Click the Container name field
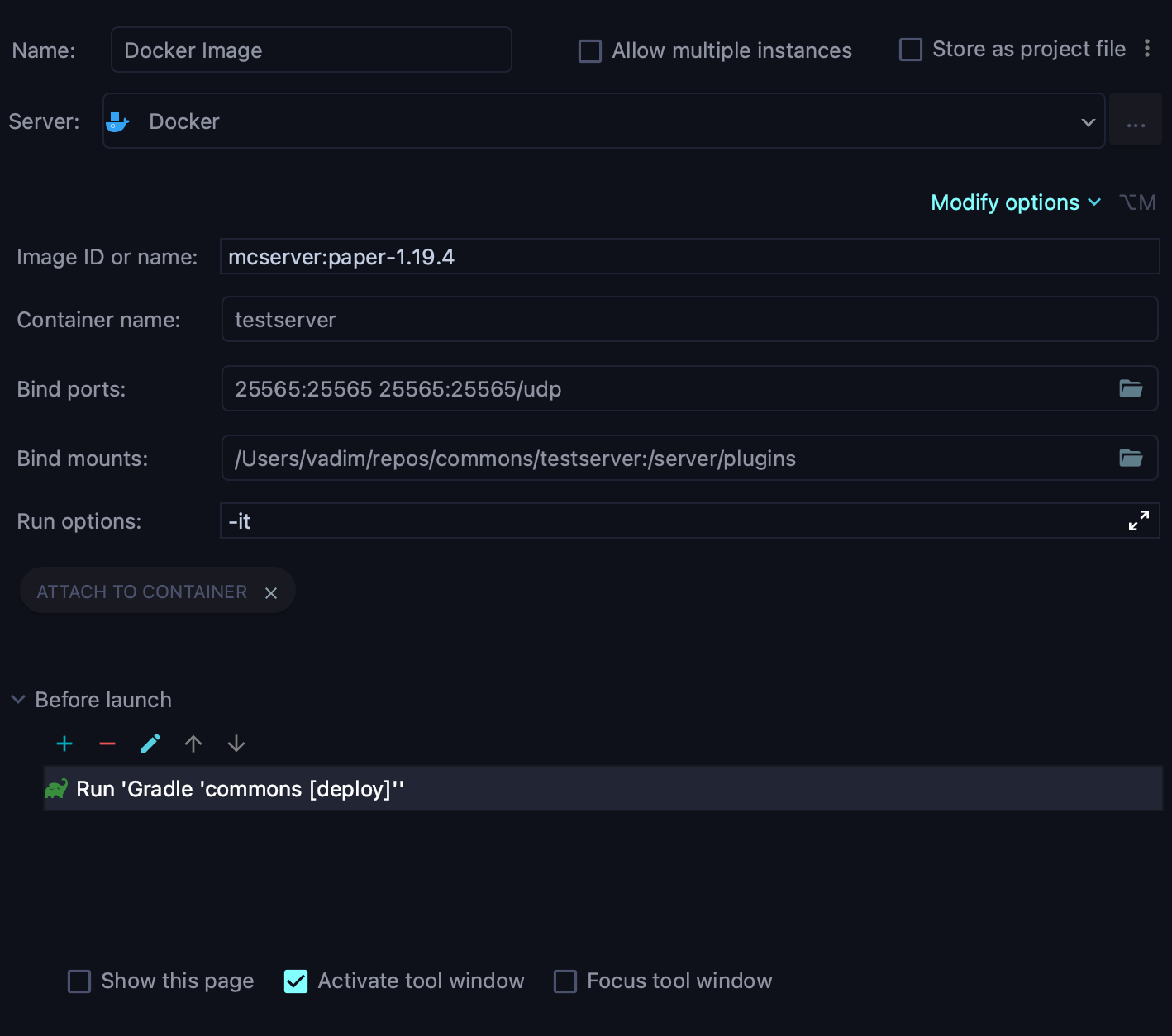Screen dimensions: 1172x1036 [690, 320]
